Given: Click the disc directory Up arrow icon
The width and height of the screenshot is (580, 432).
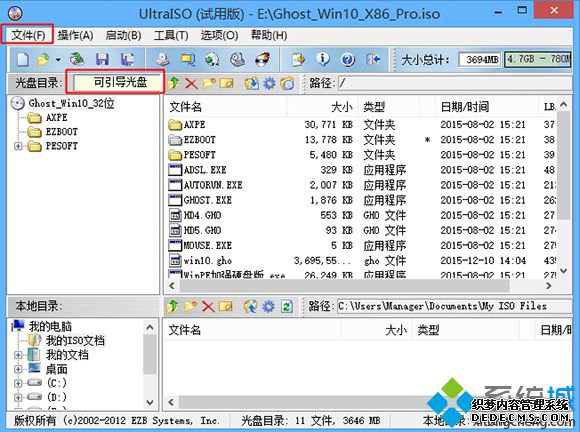Looking at the screenshot, I should pyautogui.click(x=173, y=83).
